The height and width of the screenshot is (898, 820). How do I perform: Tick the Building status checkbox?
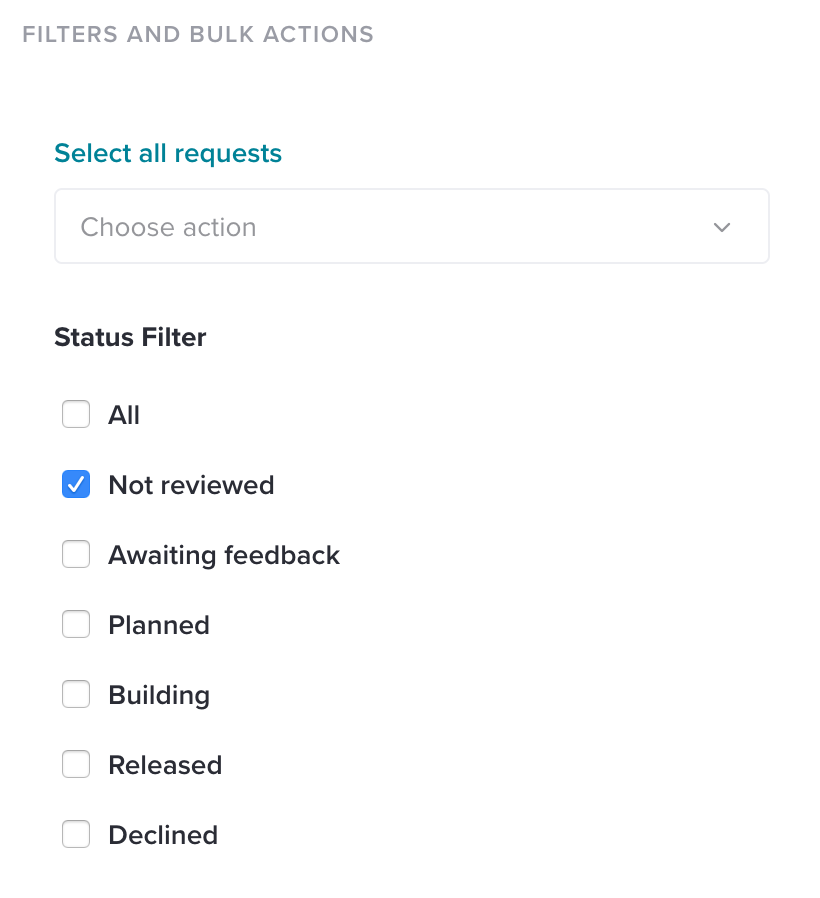tap(76, 694)
